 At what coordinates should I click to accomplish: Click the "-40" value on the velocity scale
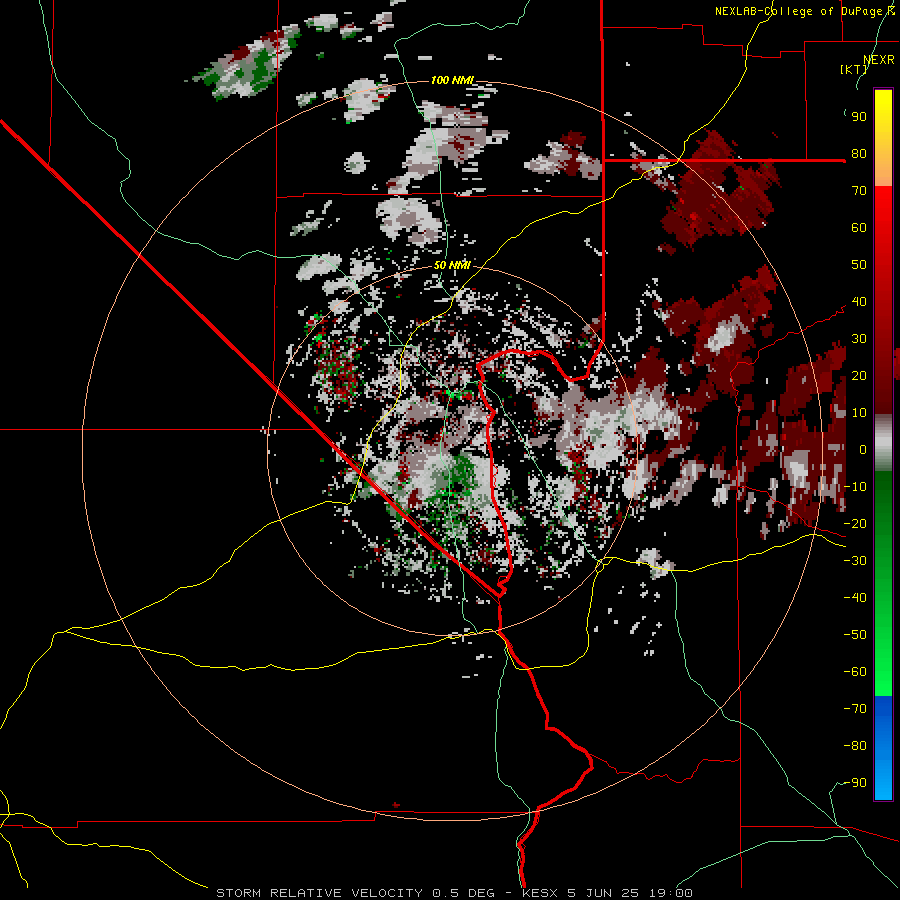point(855,598)
